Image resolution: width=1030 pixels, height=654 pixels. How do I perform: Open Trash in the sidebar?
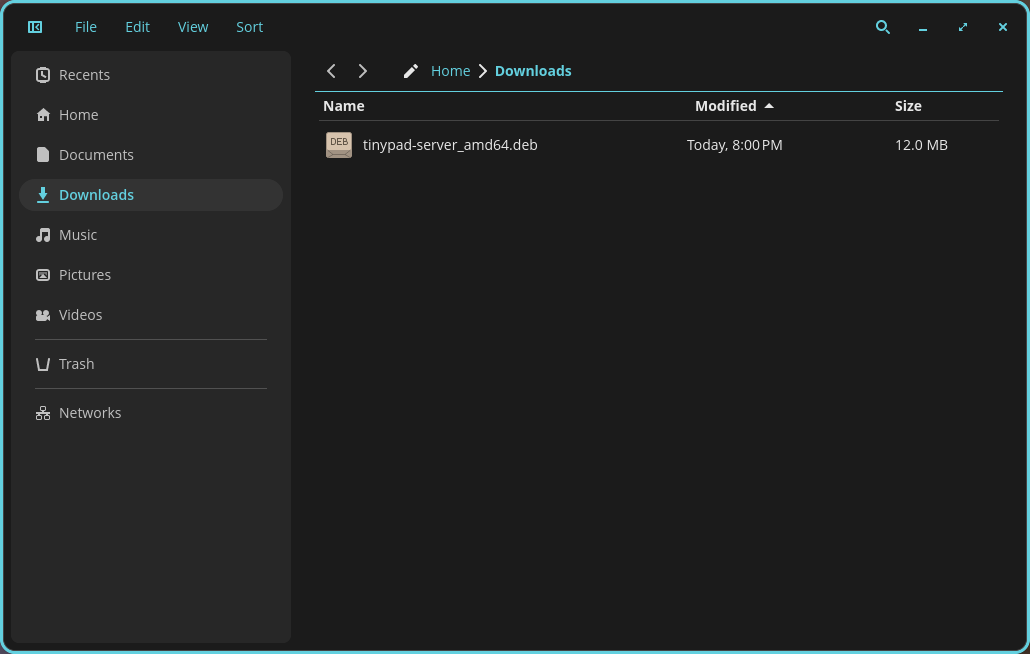pos(151,364)
